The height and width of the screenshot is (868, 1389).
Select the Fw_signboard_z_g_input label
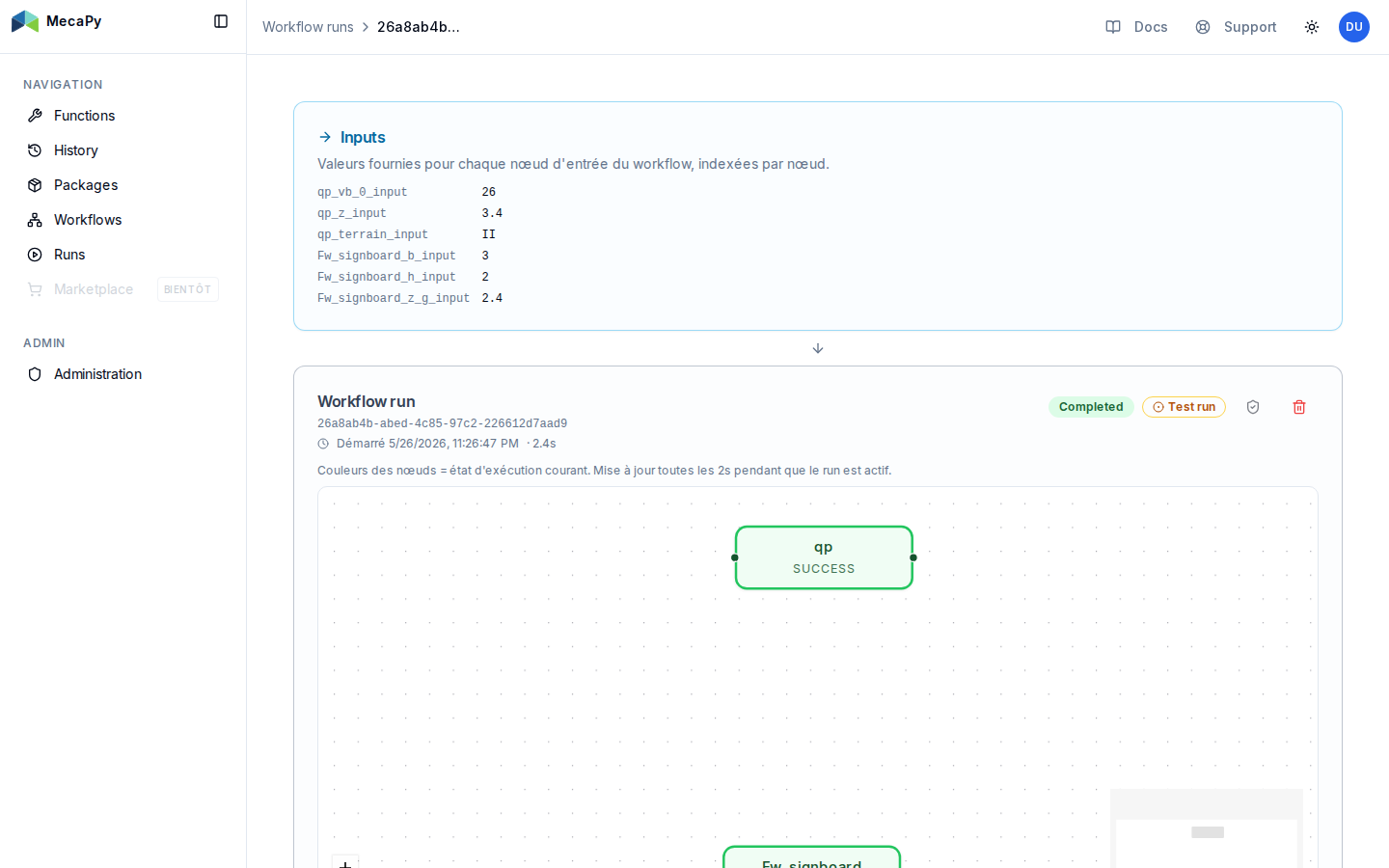[x=394, y=298]
